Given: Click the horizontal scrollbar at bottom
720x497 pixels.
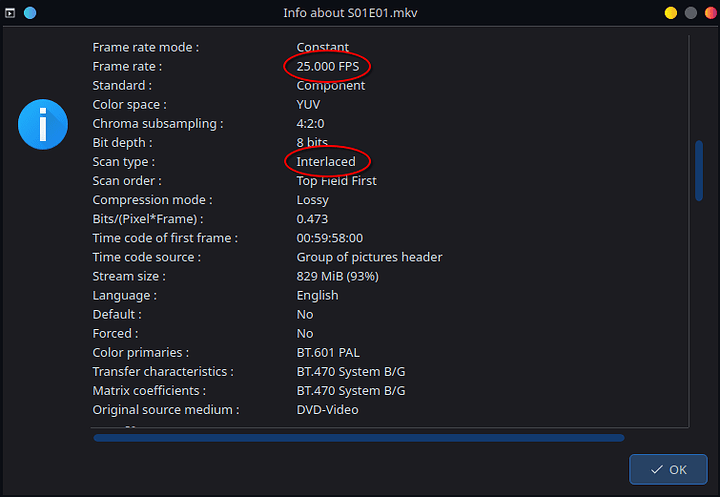Looking at the screenshot, I should pos(358,437).
